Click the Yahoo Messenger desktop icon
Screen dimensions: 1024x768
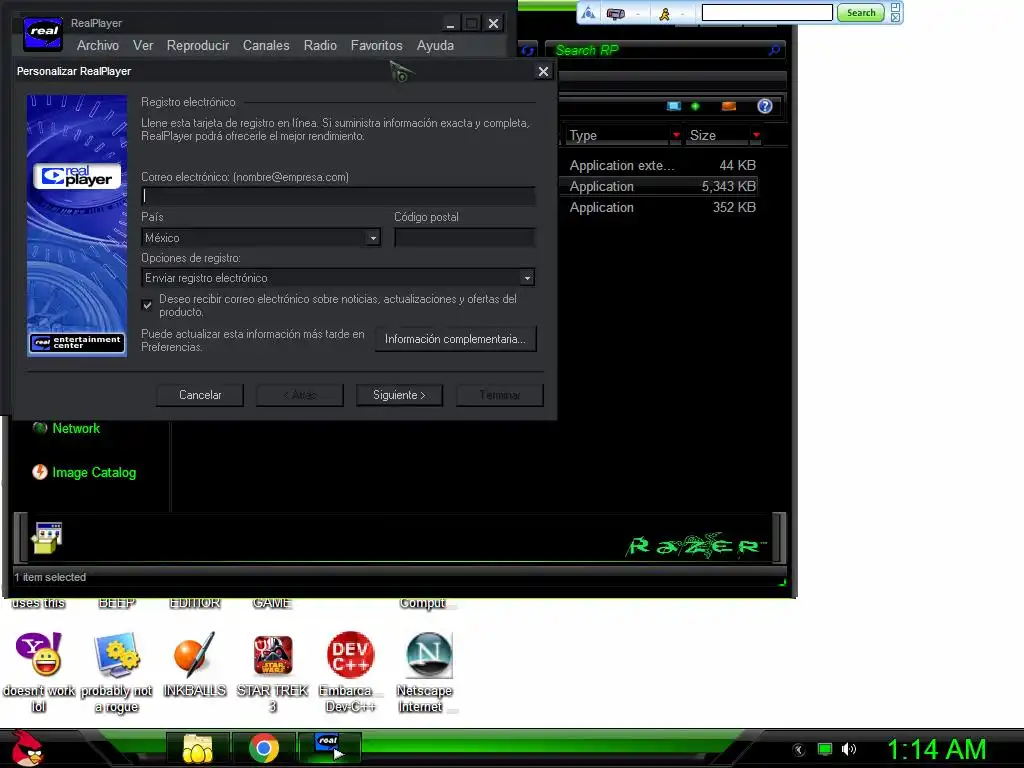[x=39, y=654]
